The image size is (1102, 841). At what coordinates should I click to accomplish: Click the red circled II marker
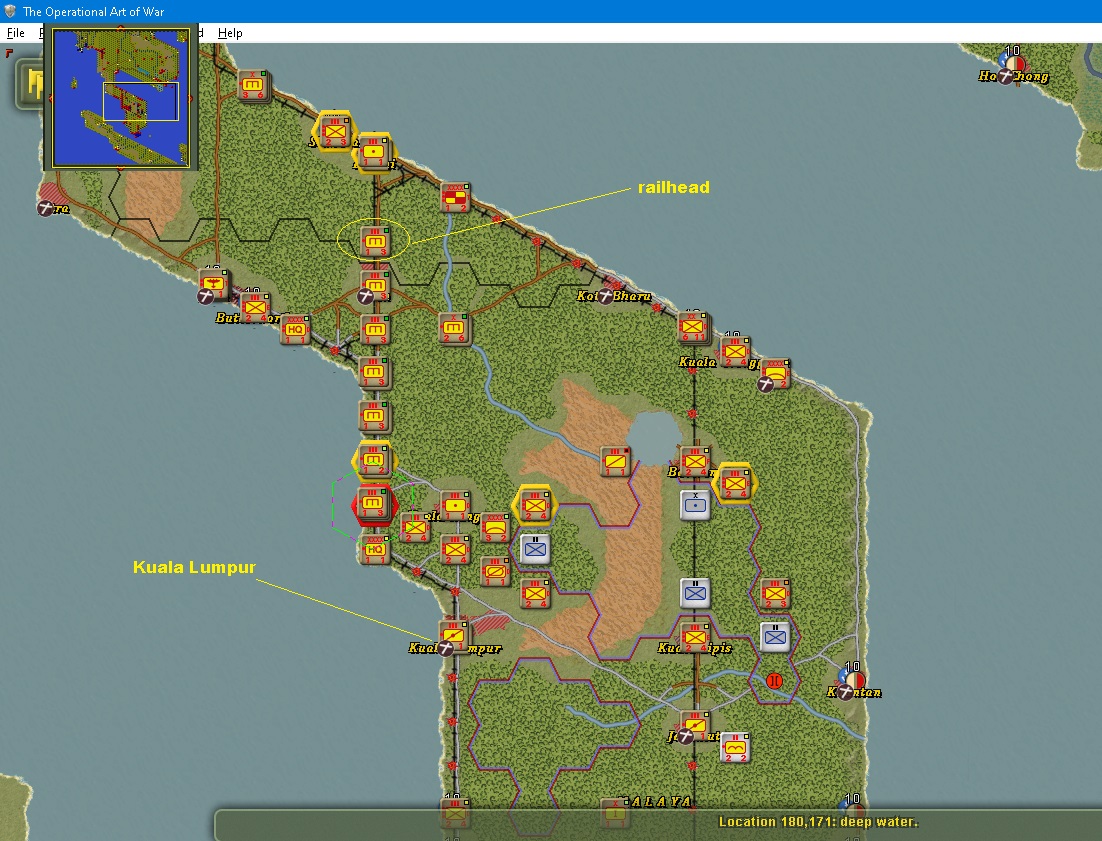[x=774, y=680]
